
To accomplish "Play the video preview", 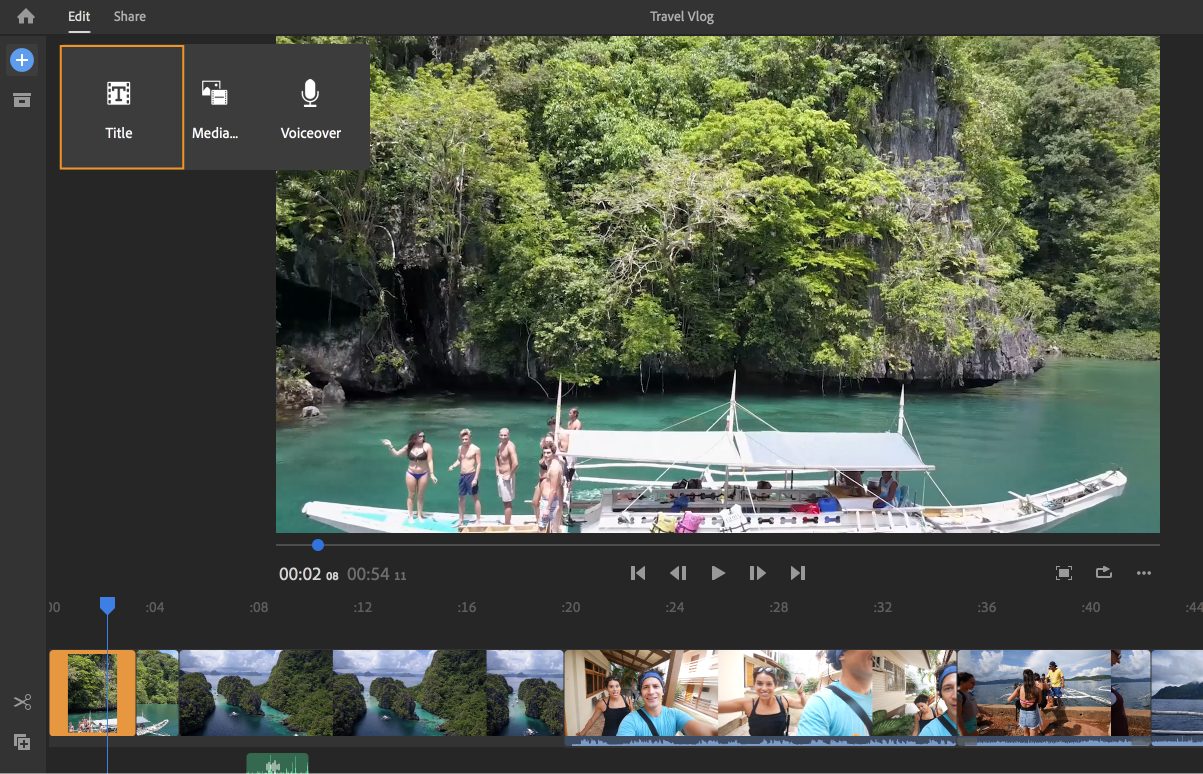I will pyautogui.click(x=718, y=573).
